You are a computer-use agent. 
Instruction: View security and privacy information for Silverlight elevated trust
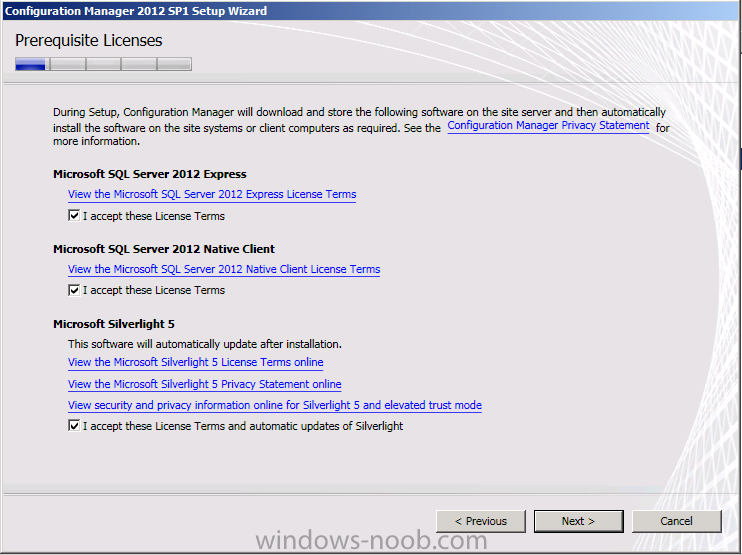tap(274, 405)
